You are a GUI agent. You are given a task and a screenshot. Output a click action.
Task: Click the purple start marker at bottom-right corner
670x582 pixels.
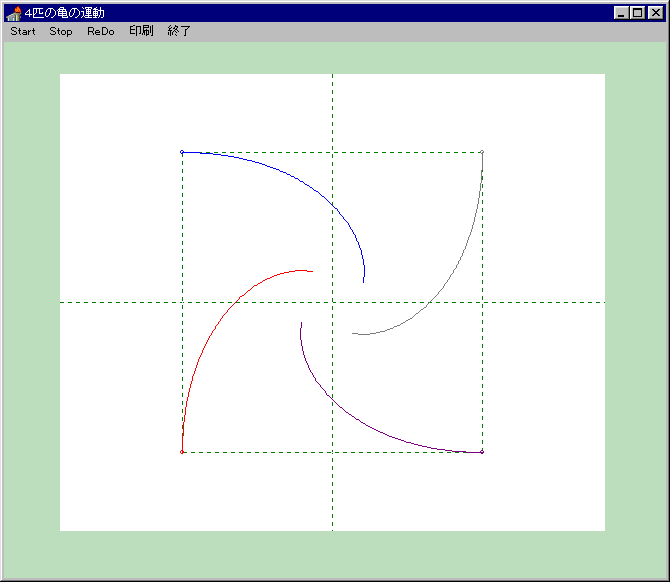[x=482, y=452]
